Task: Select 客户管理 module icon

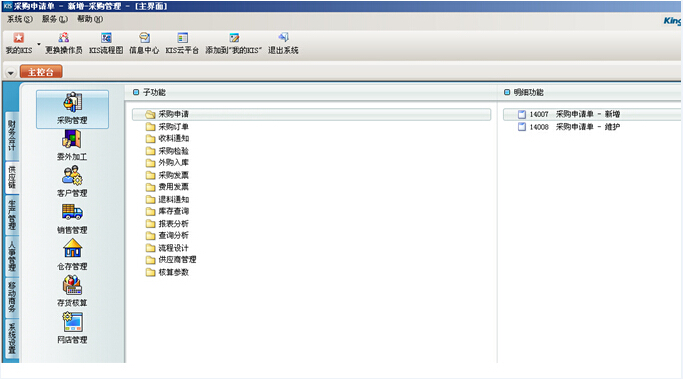Action: point(72,182)
